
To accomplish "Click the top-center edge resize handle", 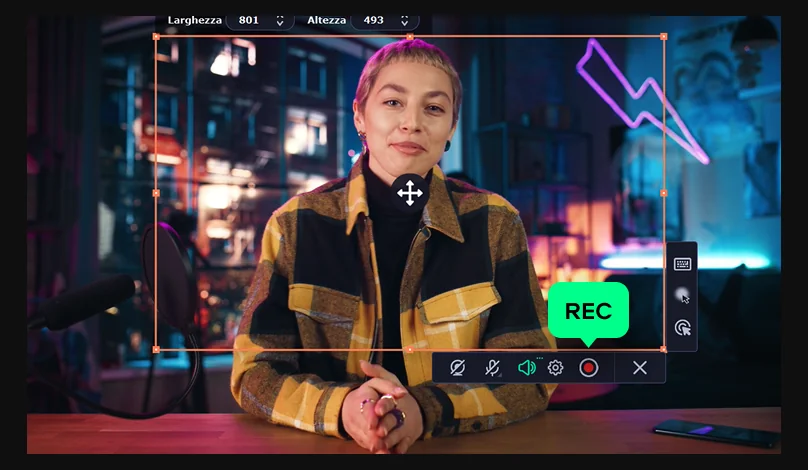I will click(x=410, y=37).
